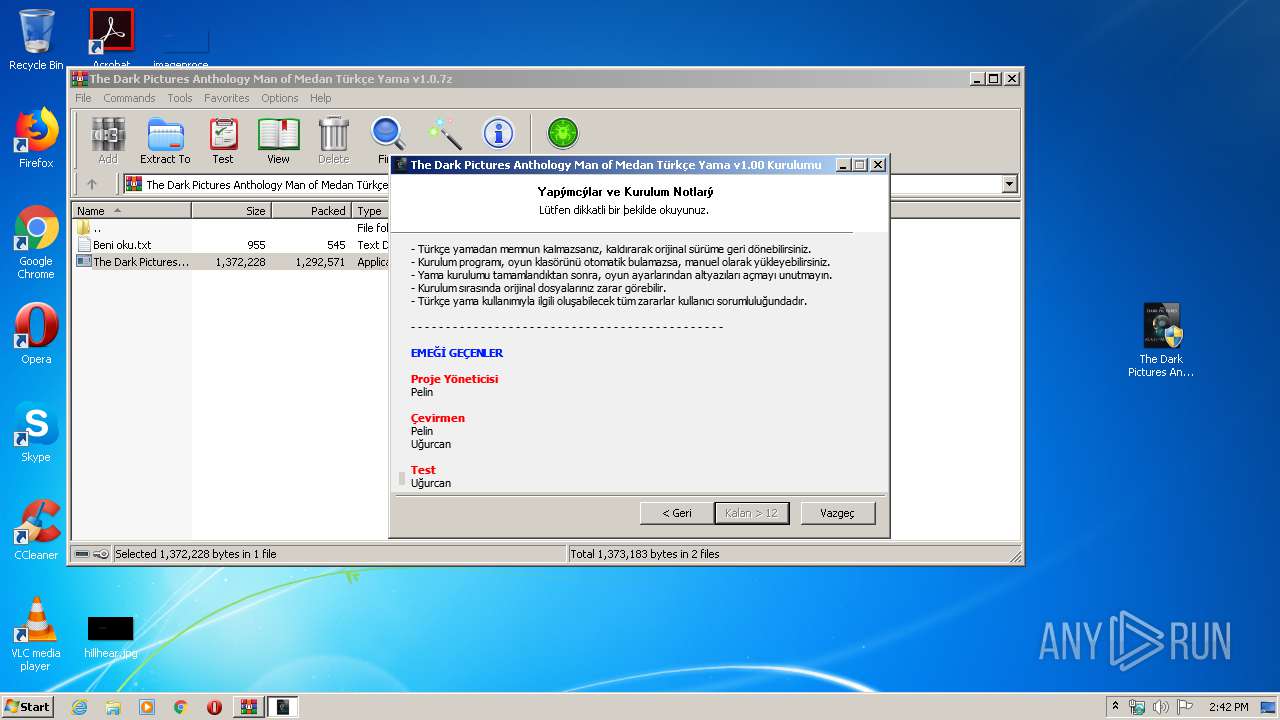This screenshot has width=1280, height=720.
Task: Open the File menu in WinRAR
Action: [83, 98]
